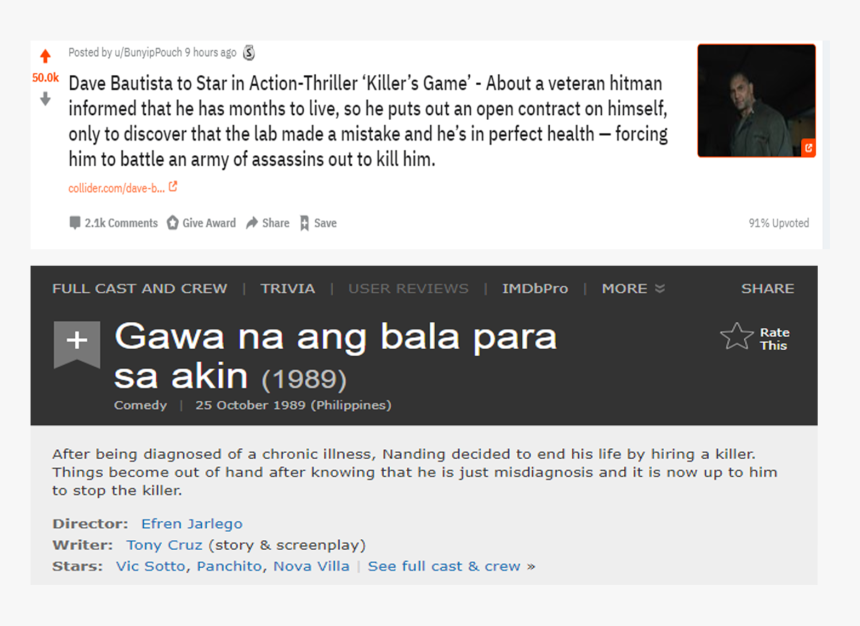Click the (1989) year next to title
The height and width of the screenshot is (626, 860).
pos(304,380)
